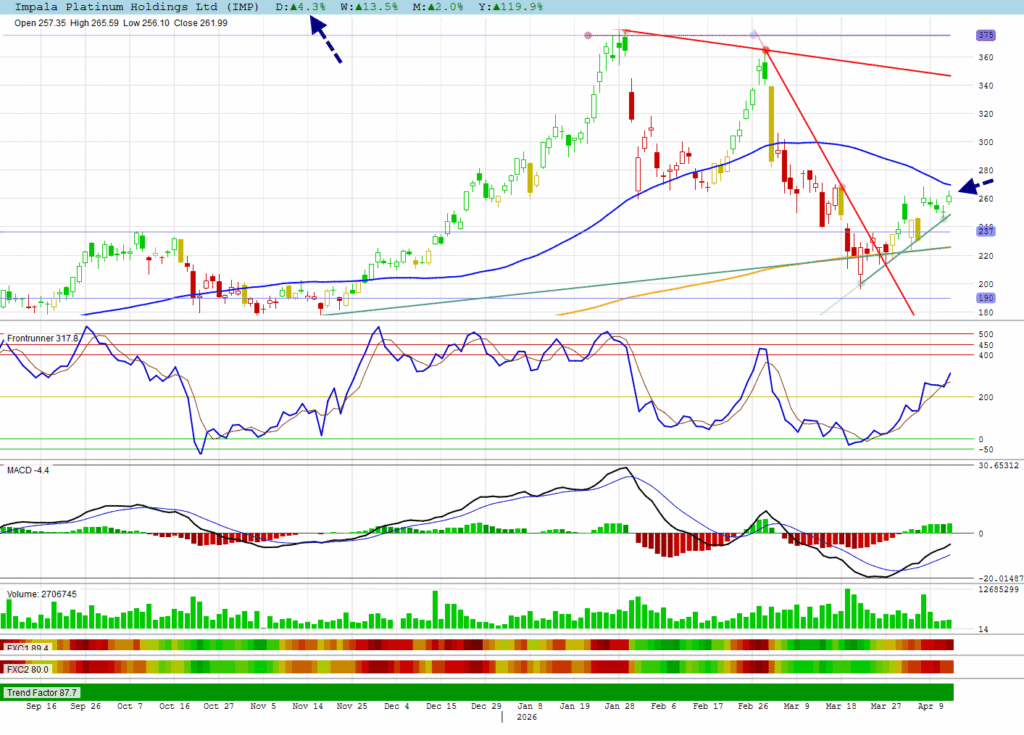
Task: Click the 190 price level label
Action: tap(986, 298)
